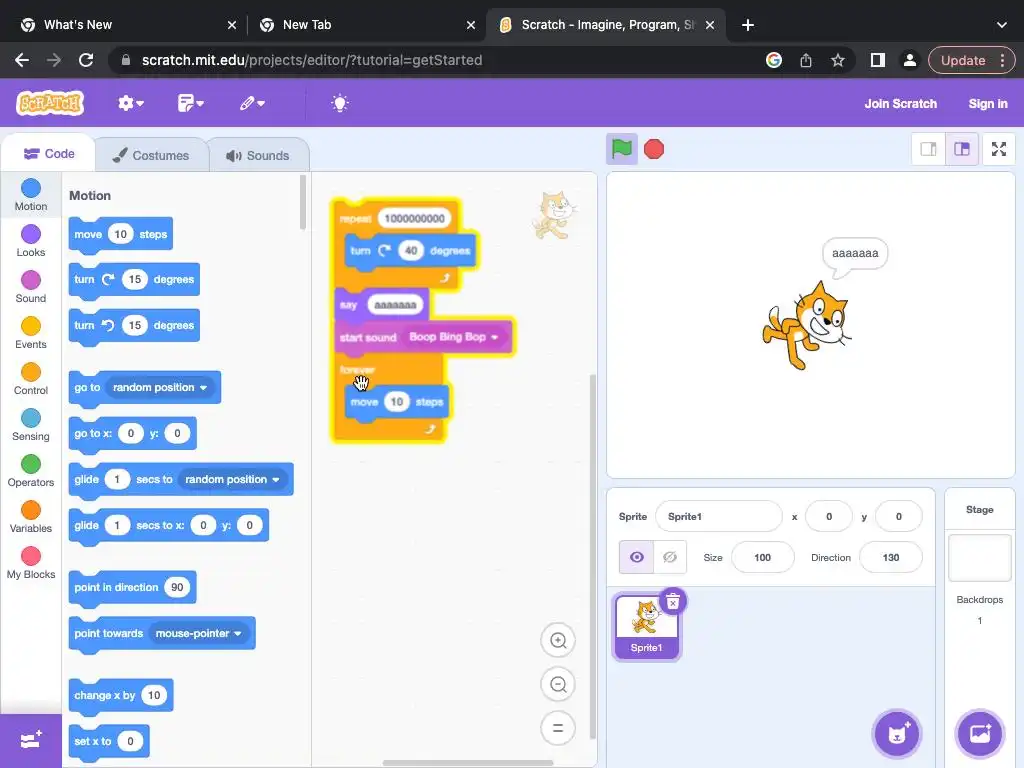Screen dimensions: 1024x768
Task: Click the block palette vertical scrollbar
Action: tap(302, 202)
